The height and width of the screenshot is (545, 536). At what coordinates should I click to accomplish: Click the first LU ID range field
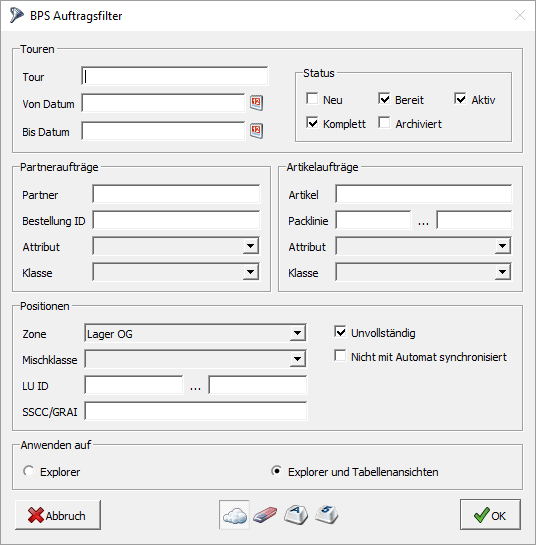[134, 385]
